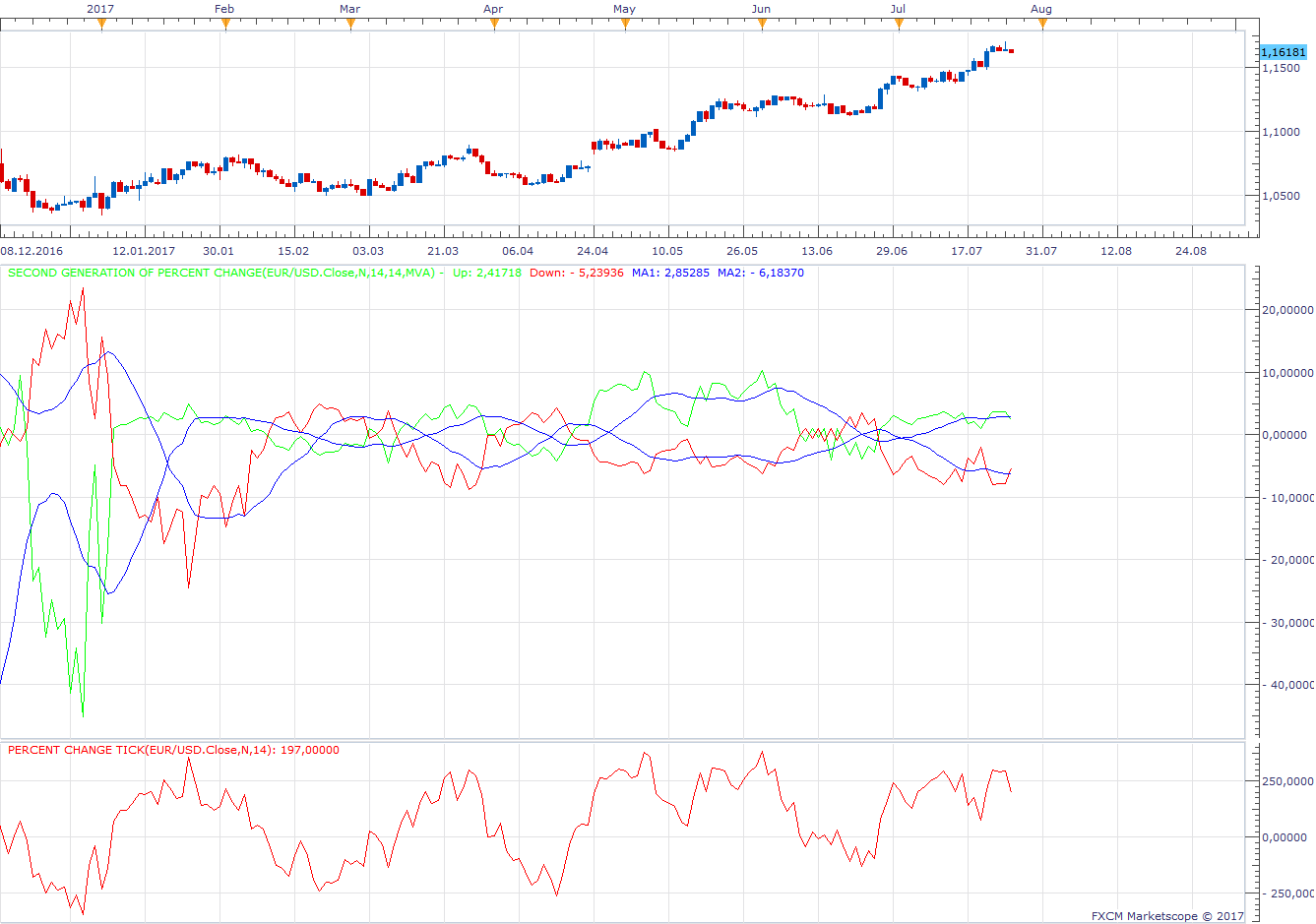This screenshot has width=1316, height=924.
Task: Click the May month marker triangle
Action: (625, 24)
